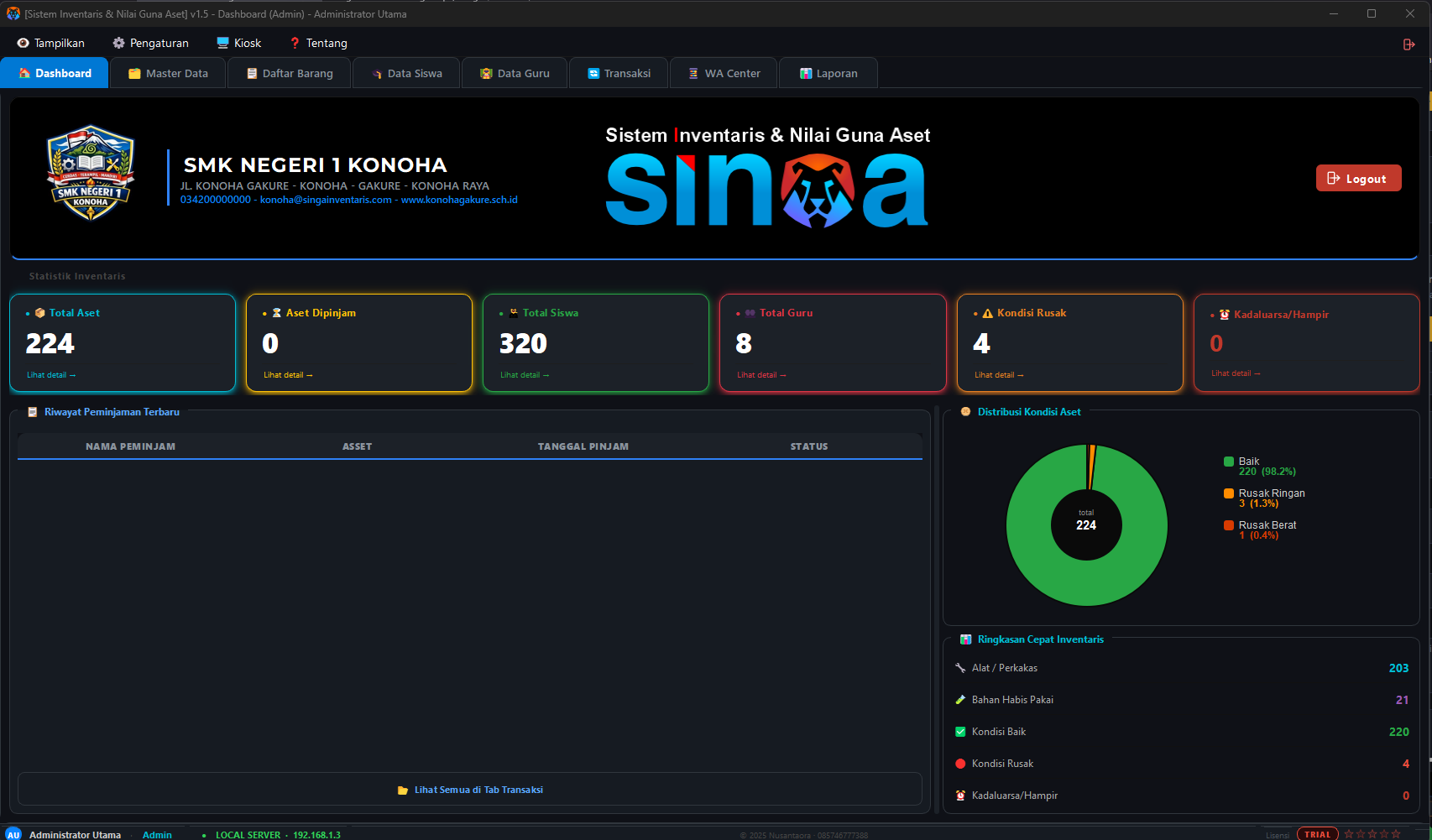Click the box icon beside Total Aset

tap(39, 313)
